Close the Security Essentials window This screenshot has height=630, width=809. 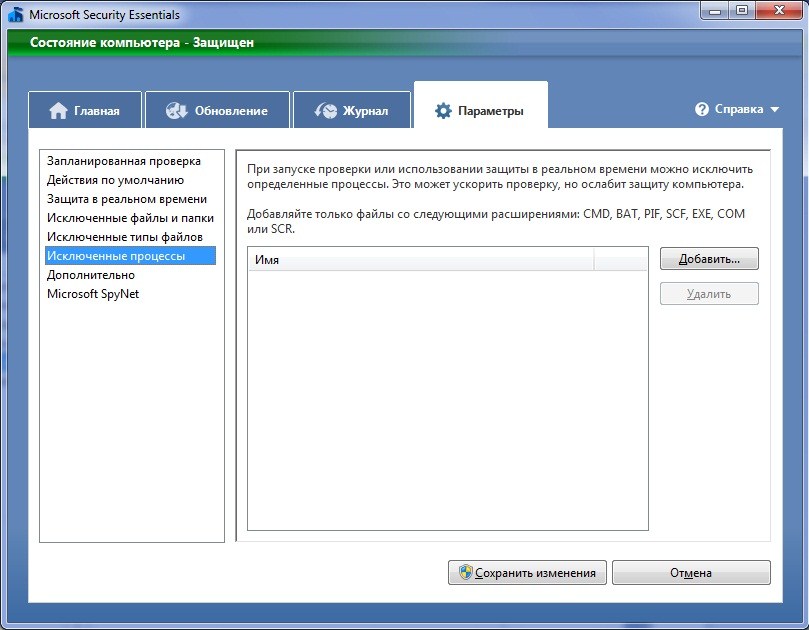[x=779, y=10]
